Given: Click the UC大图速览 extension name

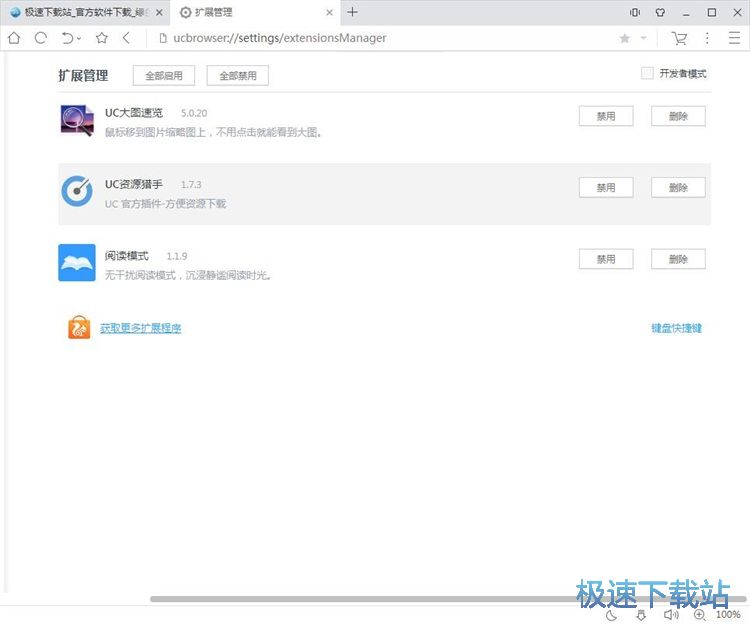Looking at the screenshot, I should point(134,113).
